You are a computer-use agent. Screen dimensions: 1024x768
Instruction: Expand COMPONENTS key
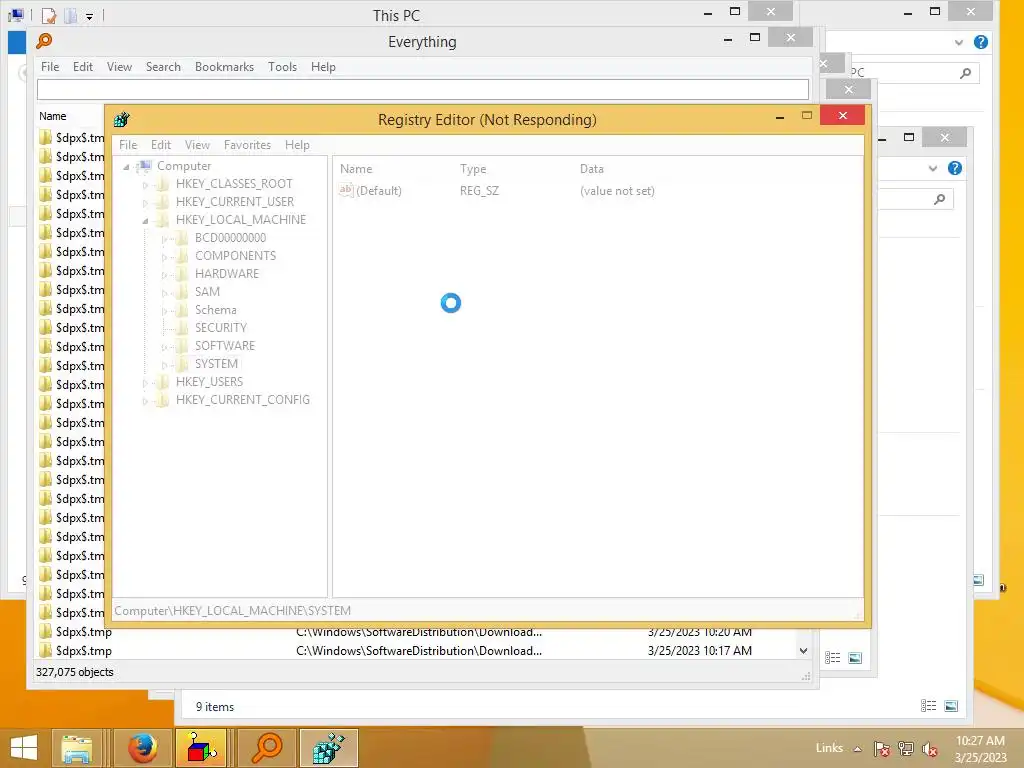164,257
